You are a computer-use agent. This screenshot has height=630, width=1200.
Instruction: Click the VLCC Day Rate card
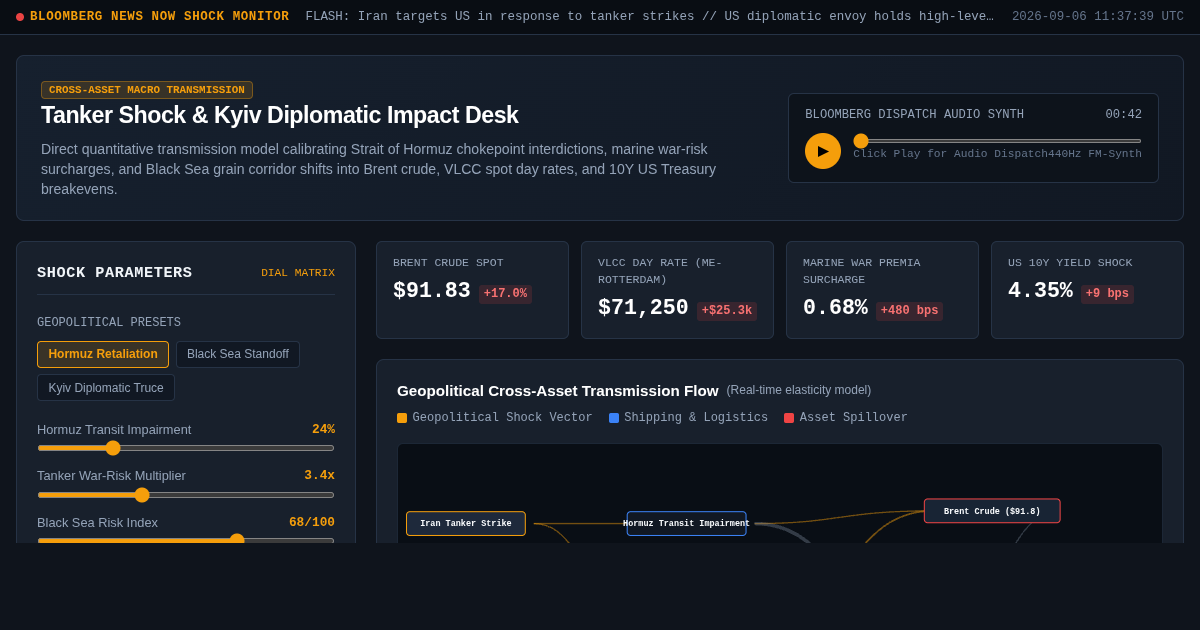click(x=678, y=290)
